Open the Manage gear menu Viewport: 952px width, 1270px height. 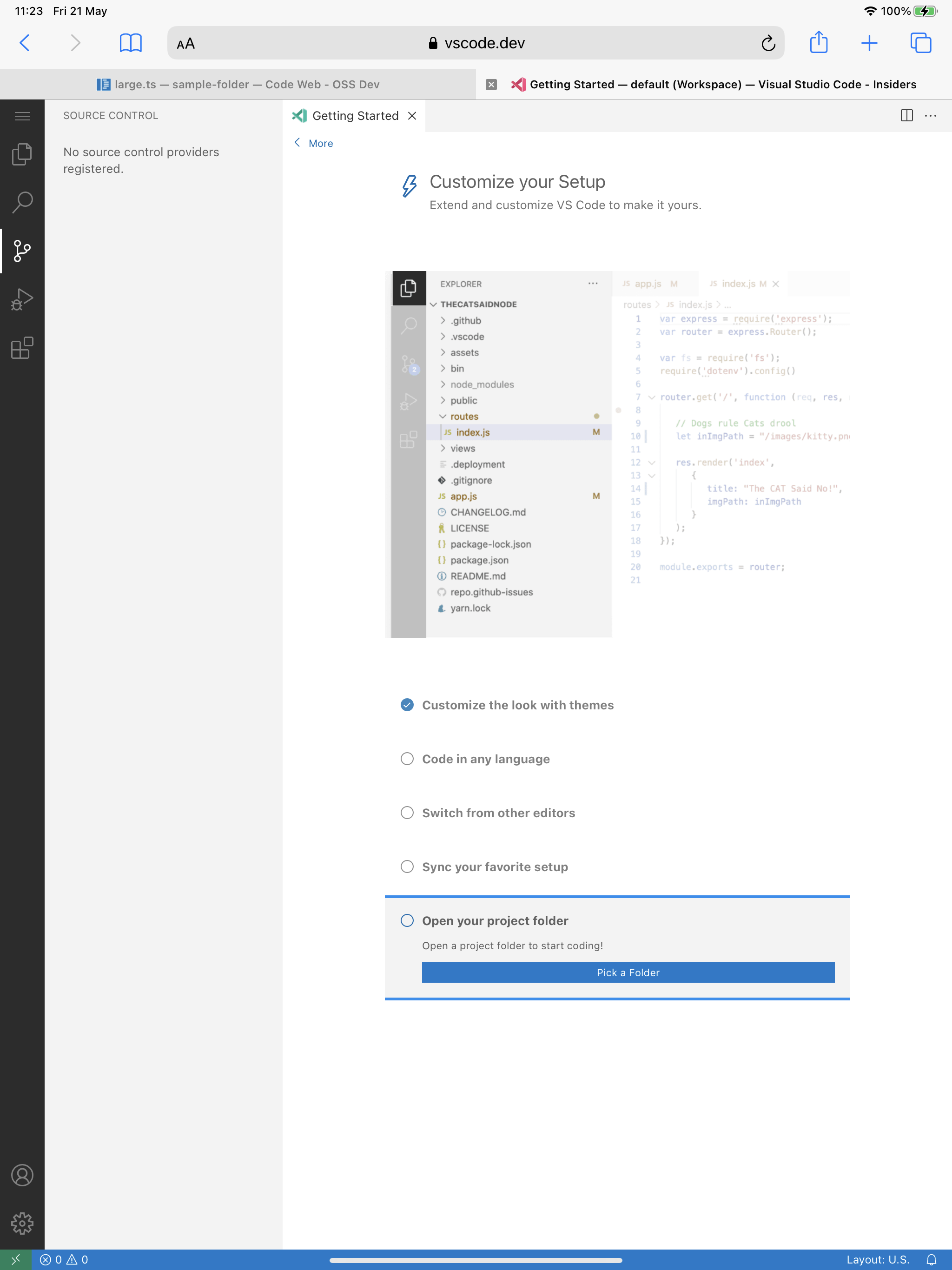22,1224
